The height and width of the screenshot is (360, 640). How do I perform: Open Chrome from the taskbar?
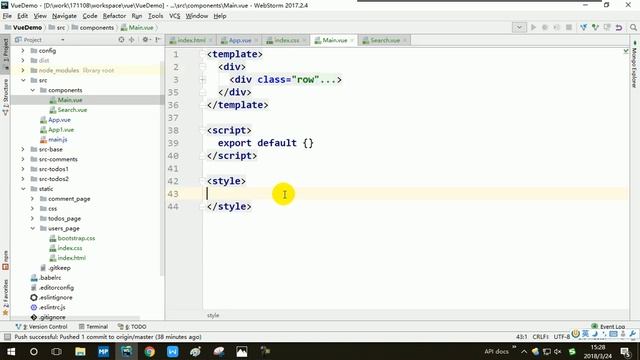point(149,351)
